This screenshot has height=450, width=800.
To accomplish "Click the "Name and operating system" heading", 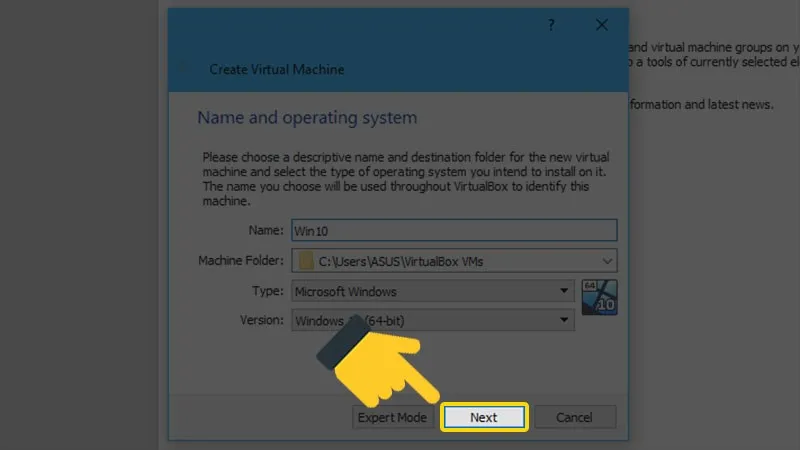I will 307,118.
